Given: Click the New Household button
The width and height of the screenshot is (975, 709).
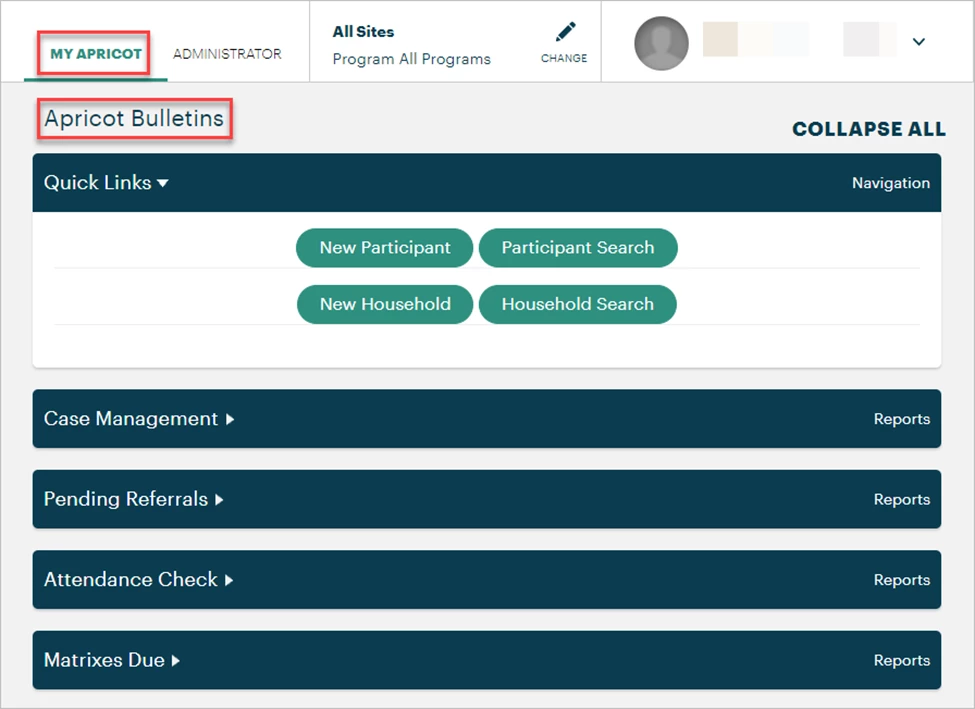Looking at the screenshot, I should click(385, 304).
